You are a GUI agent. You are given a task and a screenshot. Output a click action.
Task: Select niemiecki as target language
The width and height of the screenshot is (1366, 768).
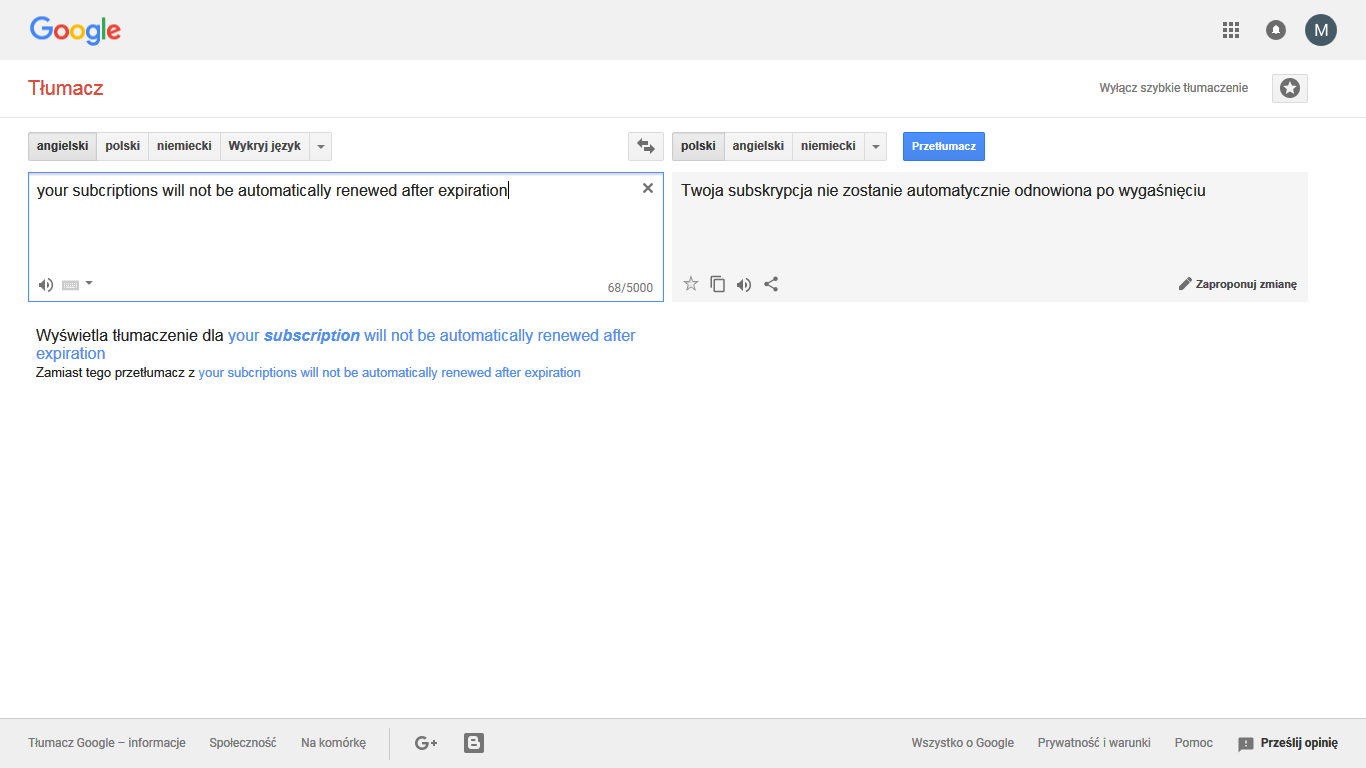tap(828, 146)
